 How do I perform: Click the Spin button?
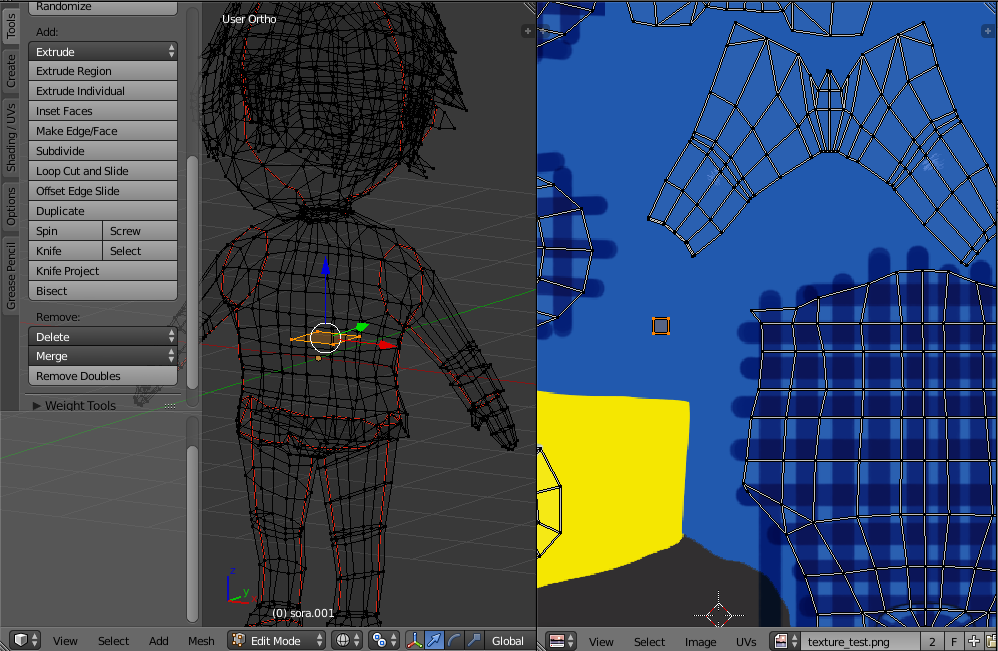pos(66,231)
